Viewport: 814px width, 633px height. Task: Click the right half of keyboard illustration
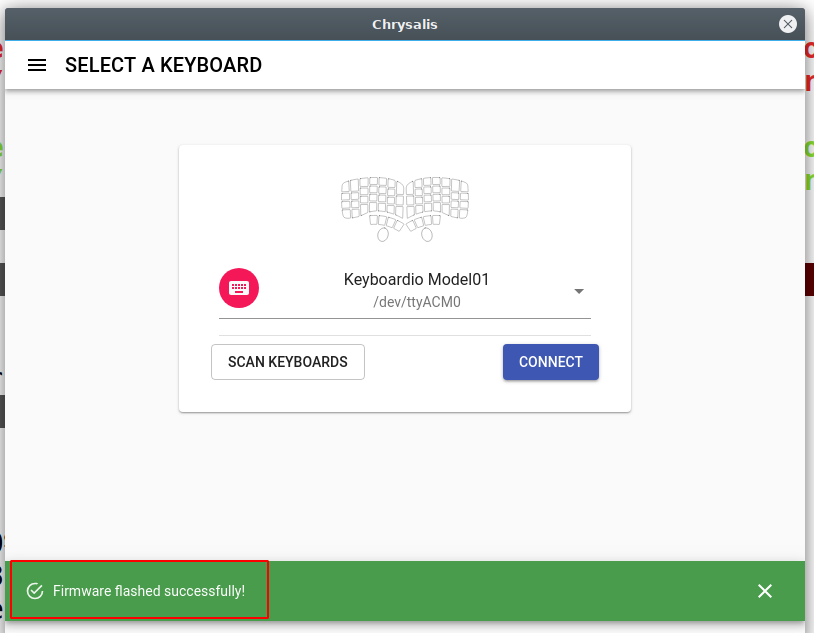(x=437, y=200)
